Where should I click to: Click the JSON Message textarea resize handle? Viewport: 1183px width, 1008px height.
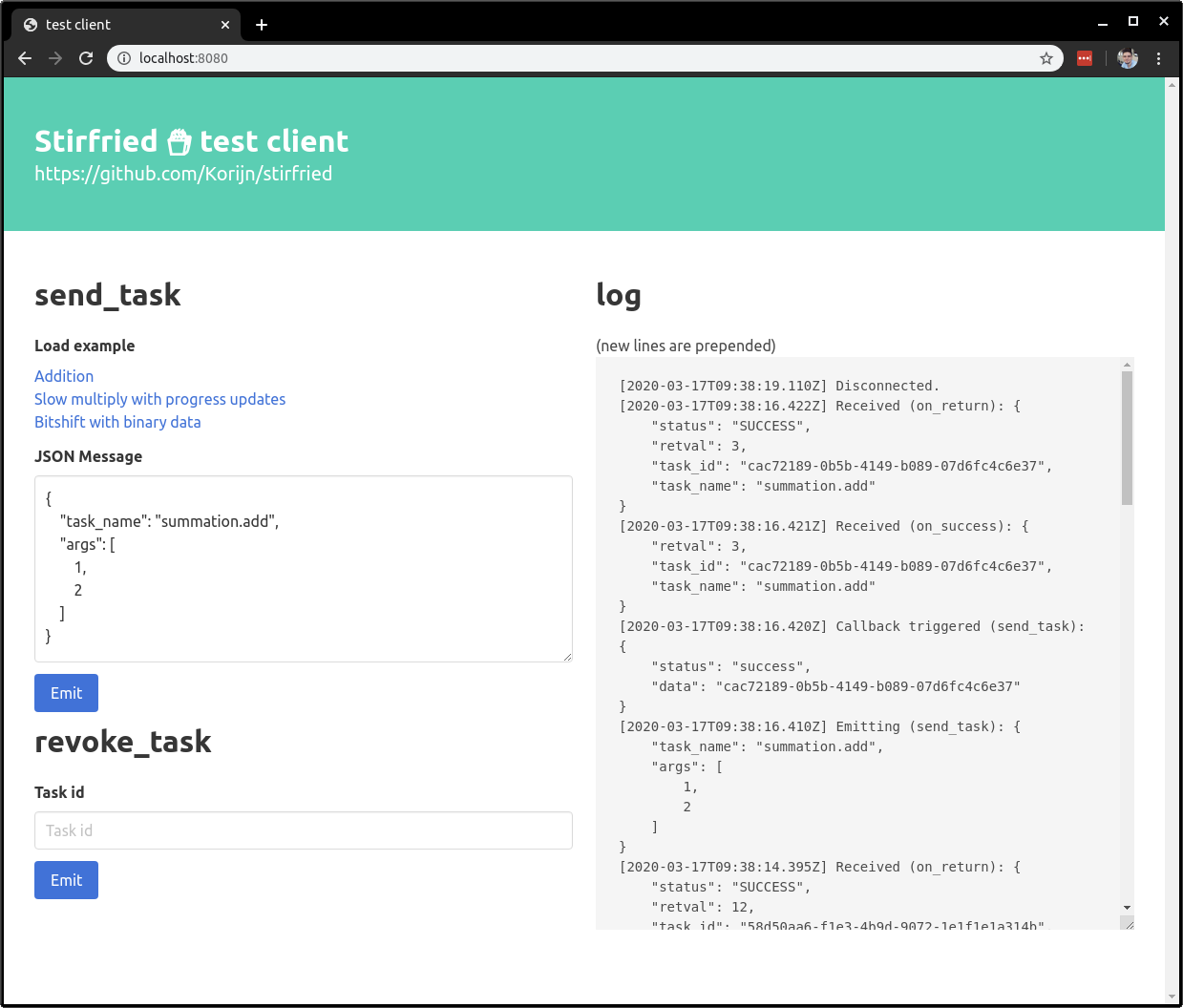point(567,657)
